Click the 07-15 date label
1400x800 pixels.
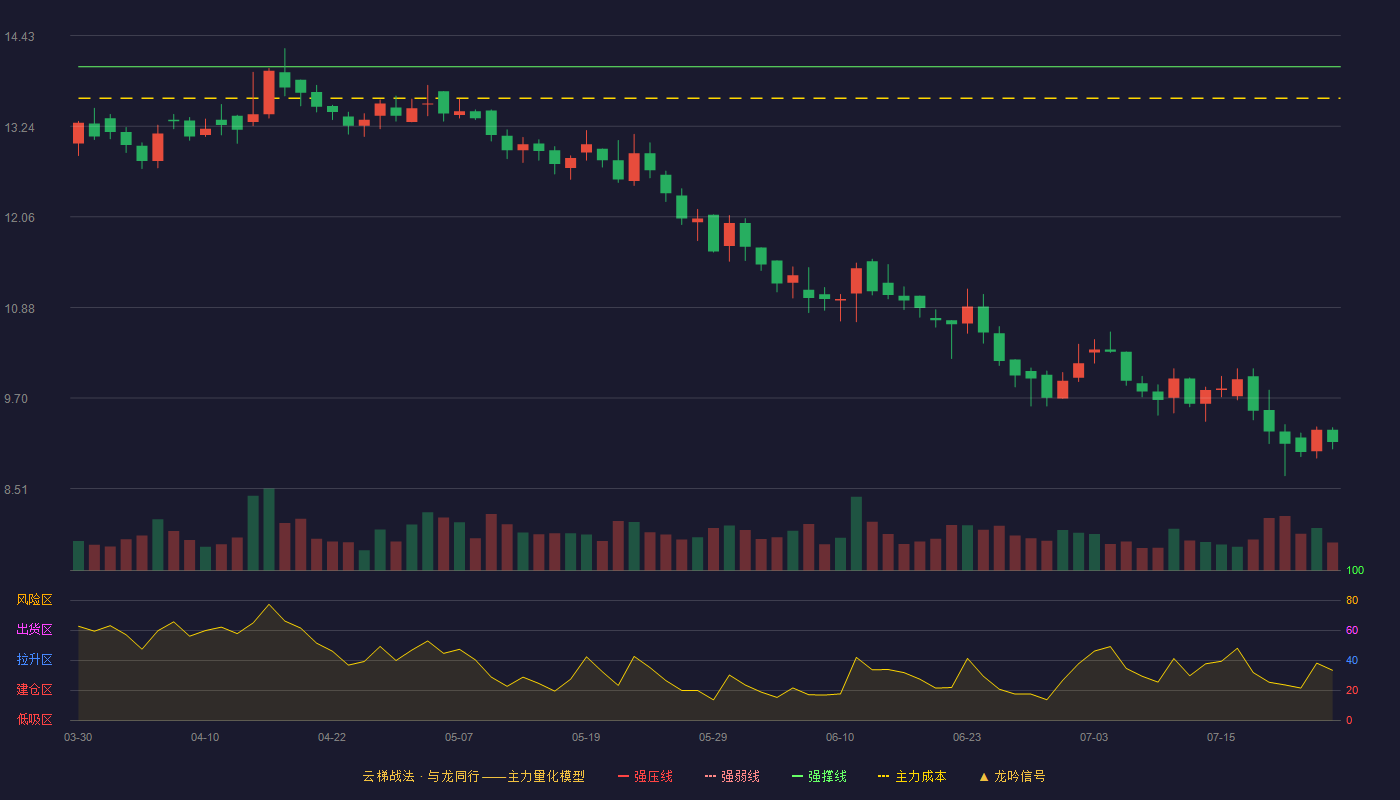pyautogui.click(x=1221, y=737)
